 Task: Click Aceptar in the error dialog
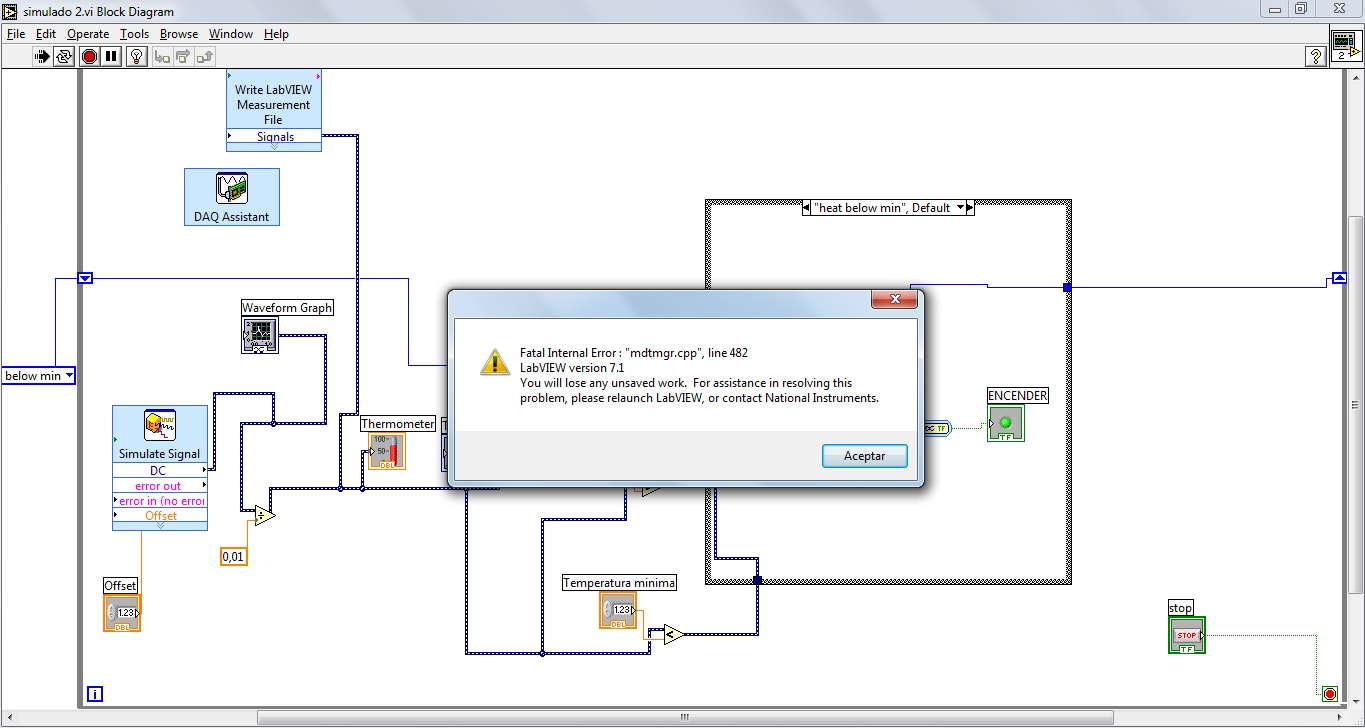(865, 455)
